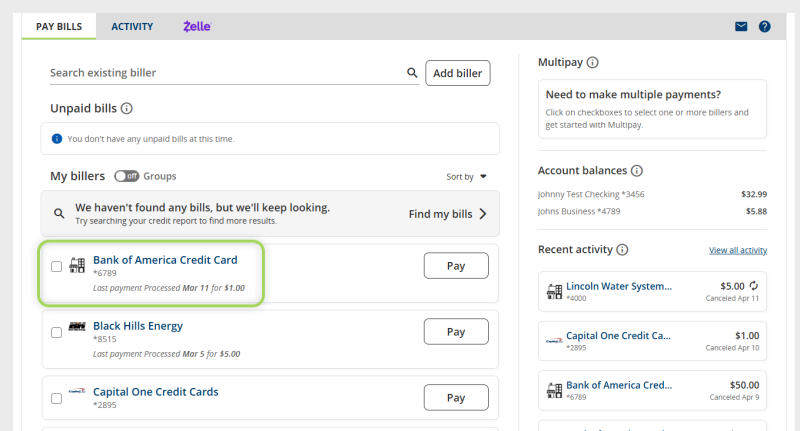The image size is (800, 431).
Task: Click the recurring icon on Lincoln Water payment
Action: (x=754, y=286)
